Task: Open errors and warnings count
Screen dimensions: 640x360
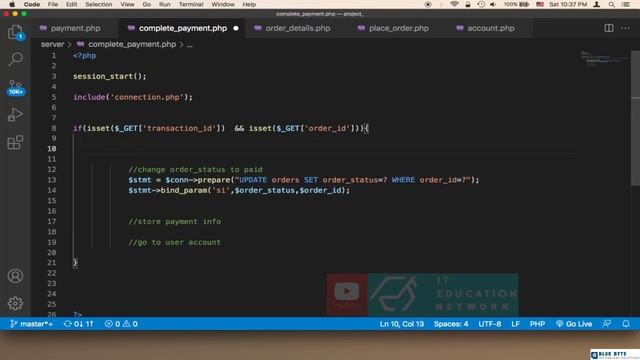Action: 121,324
